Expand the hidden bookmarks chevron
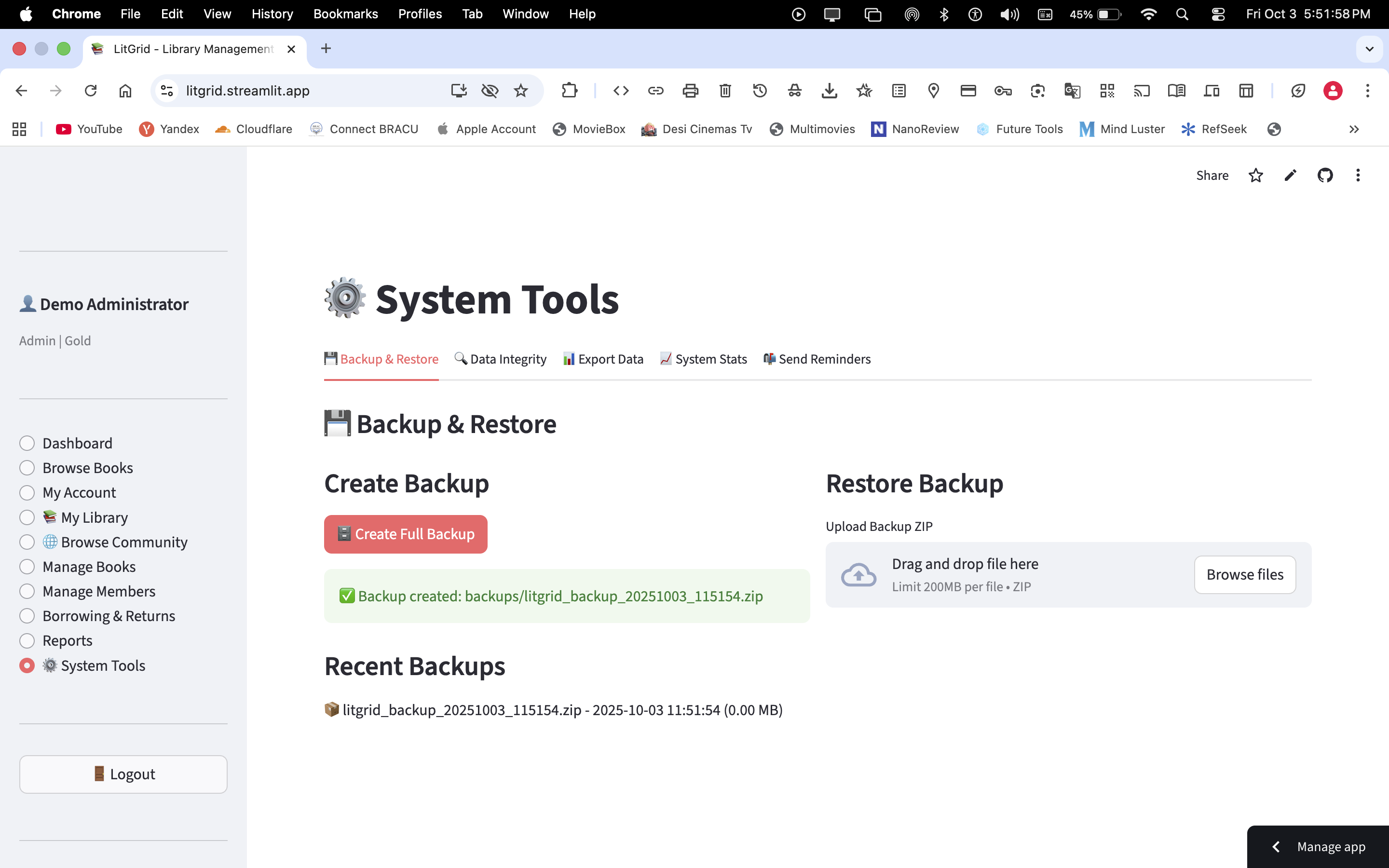 pyautogui.click(x=1354, y=129)
